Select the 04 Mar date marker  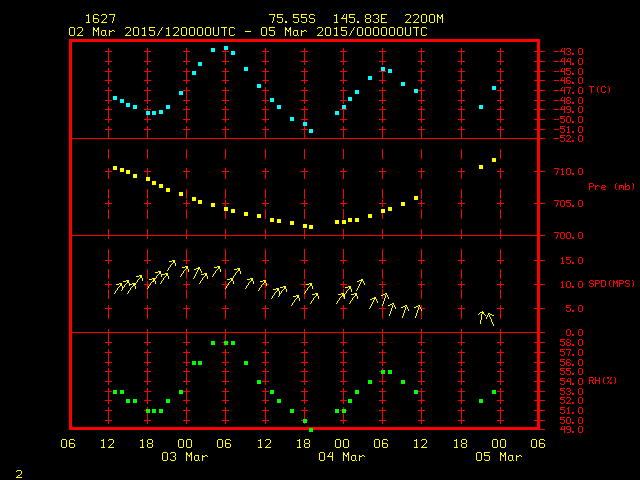coord(342,457)
